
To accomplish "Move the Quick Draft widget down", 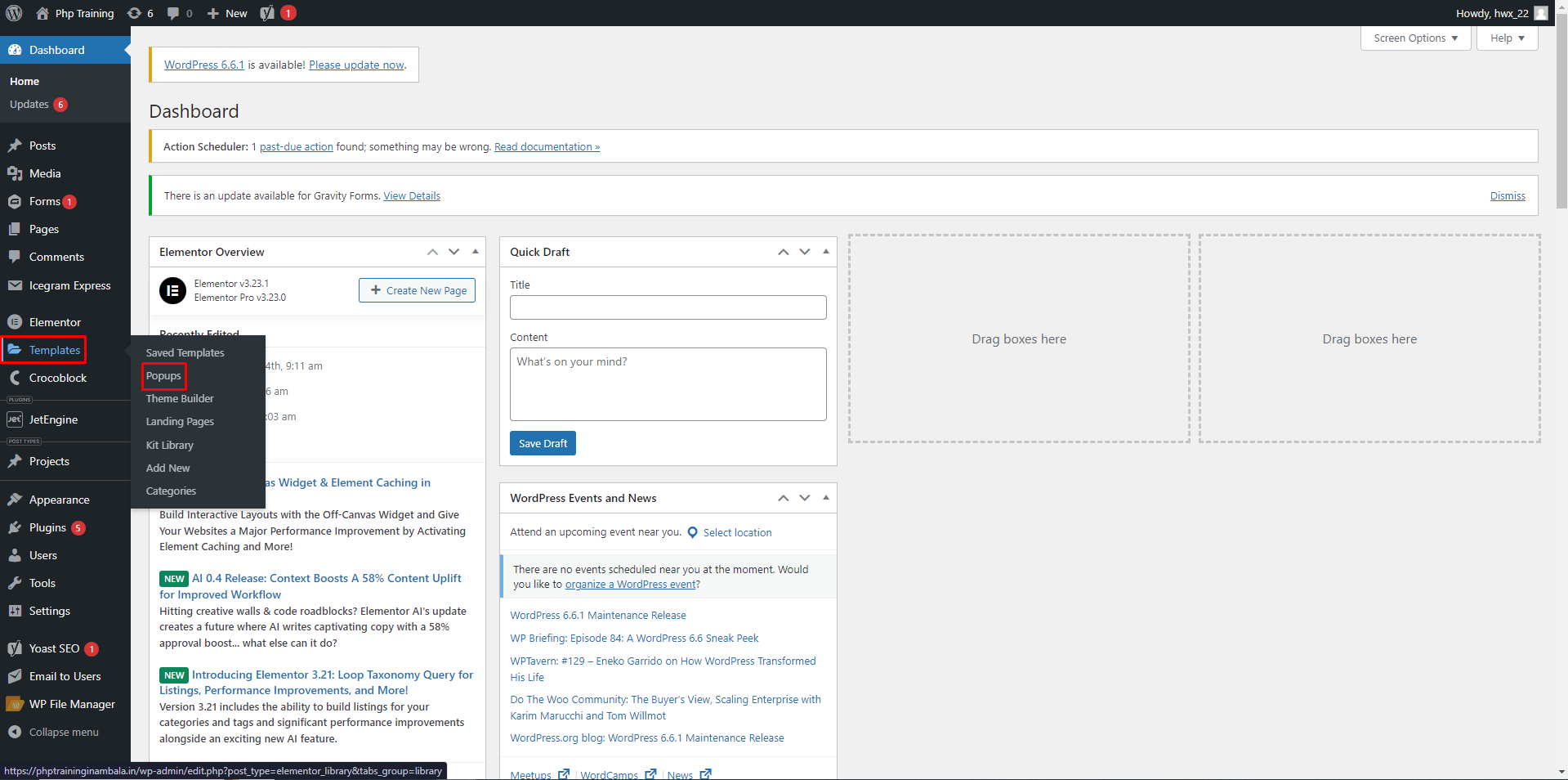I will point(805,252).
